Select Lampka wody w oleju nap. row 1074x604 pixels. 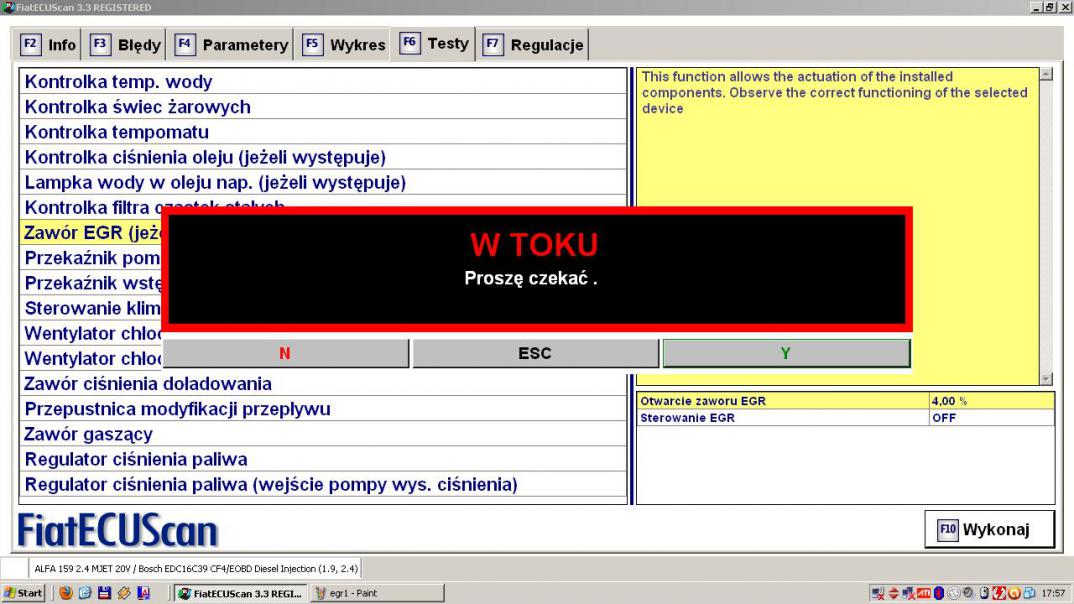tap(323, 183)
